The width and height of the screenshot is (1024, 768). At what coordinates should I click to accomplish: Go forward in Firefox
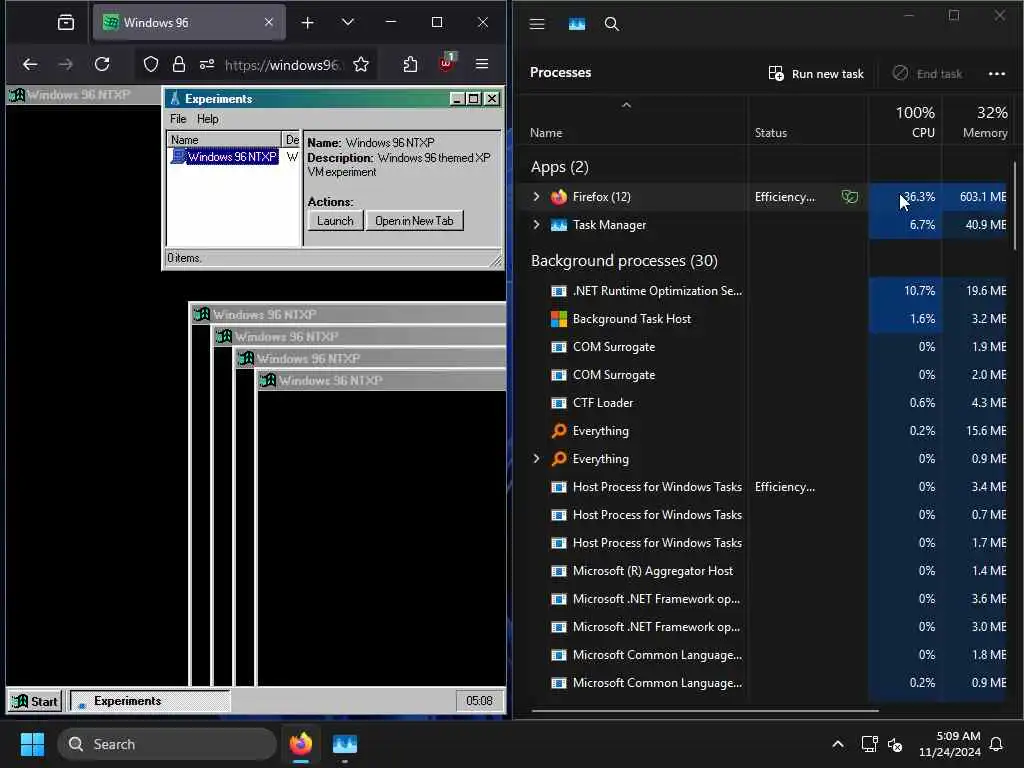point(66,64)
